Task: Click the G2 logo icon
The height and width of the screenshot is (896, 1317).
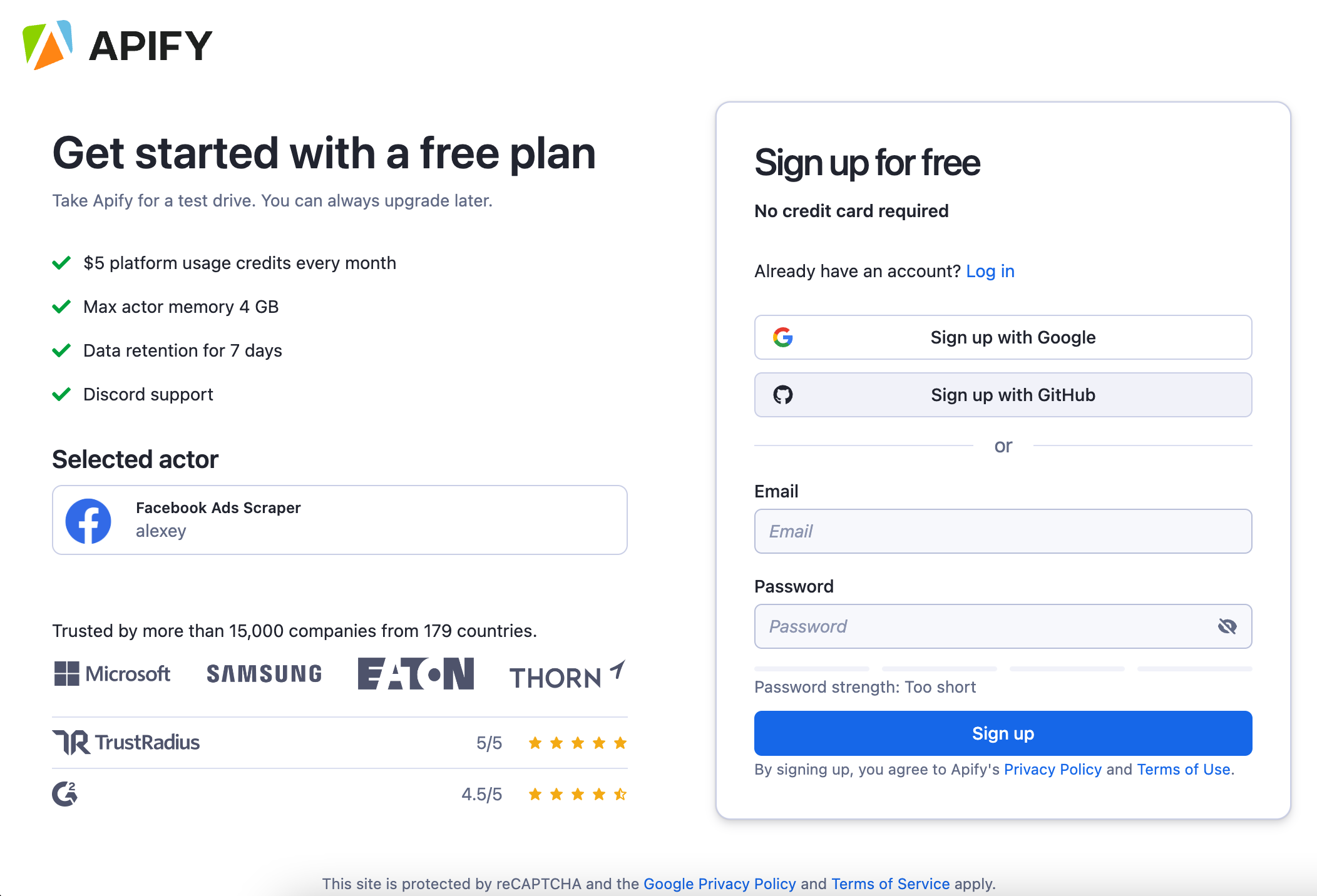Action: (x=65, y=793)
